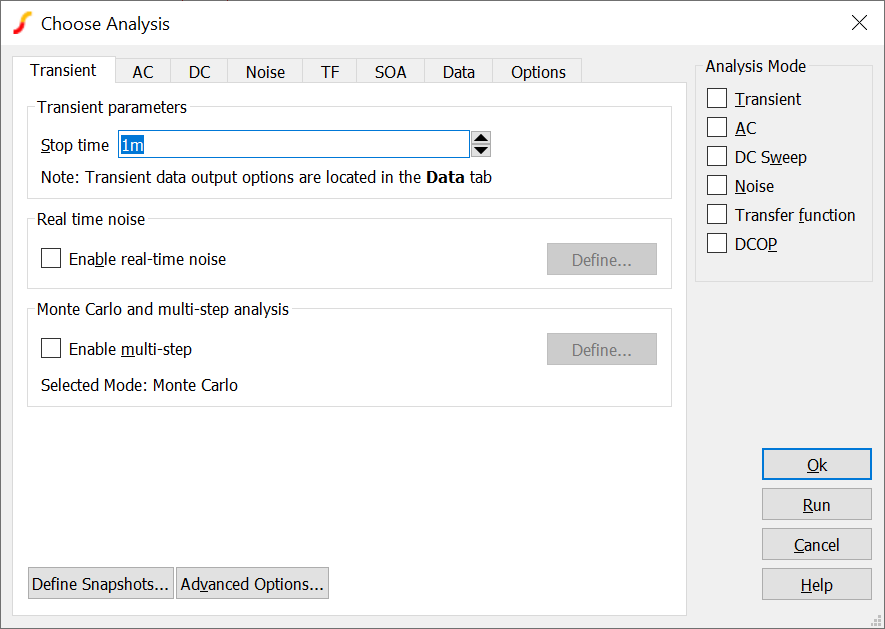
Task: Click the Stop time down arrow
Action: point(481,151)
